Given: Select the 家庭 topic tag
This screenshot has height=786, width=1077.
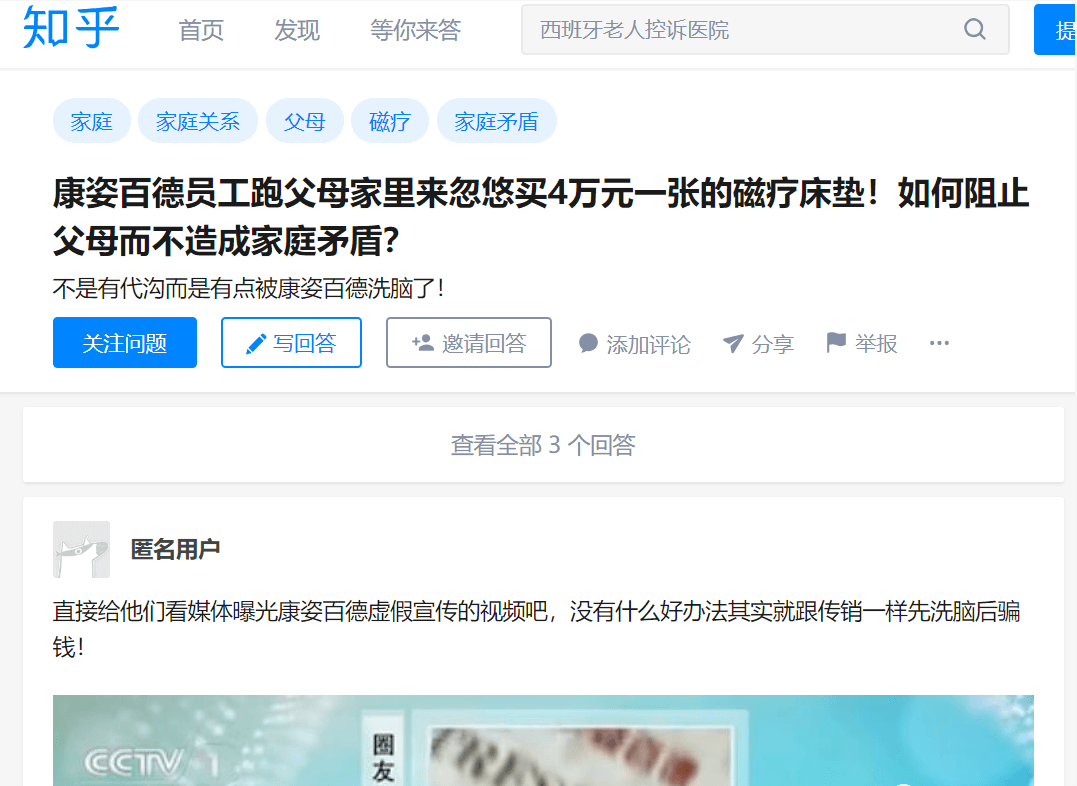Looking at the screenshot, I should pos(91,122).
